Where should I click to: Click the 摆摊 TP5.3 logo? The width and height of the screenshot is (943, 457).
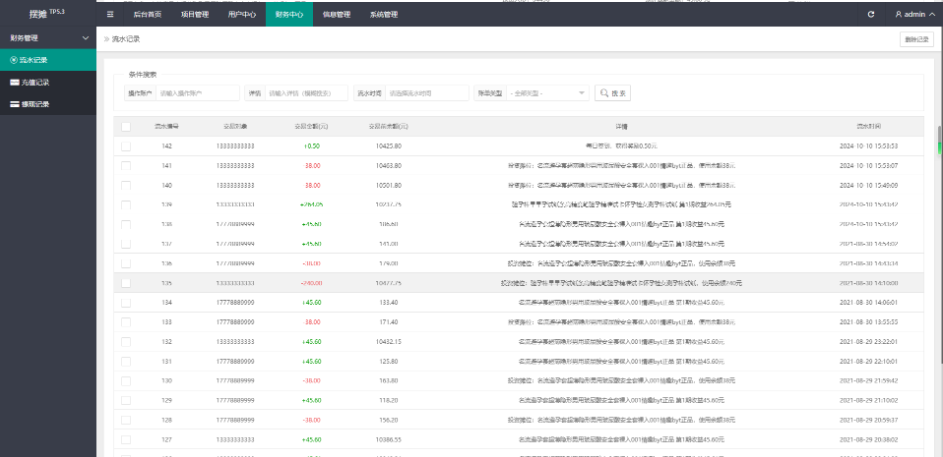point(47,14)
